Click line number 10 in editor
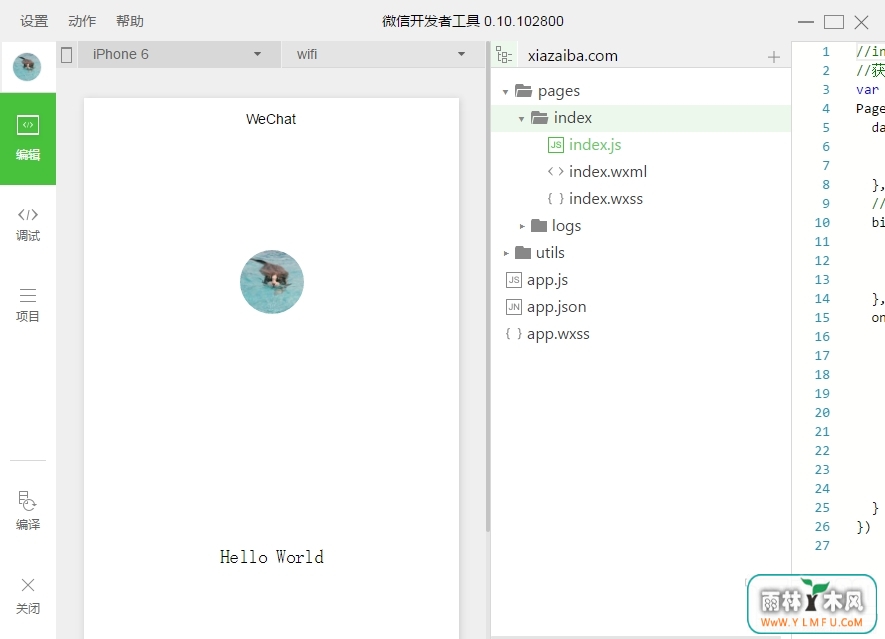The image size is (885, 639). [822, 222]
